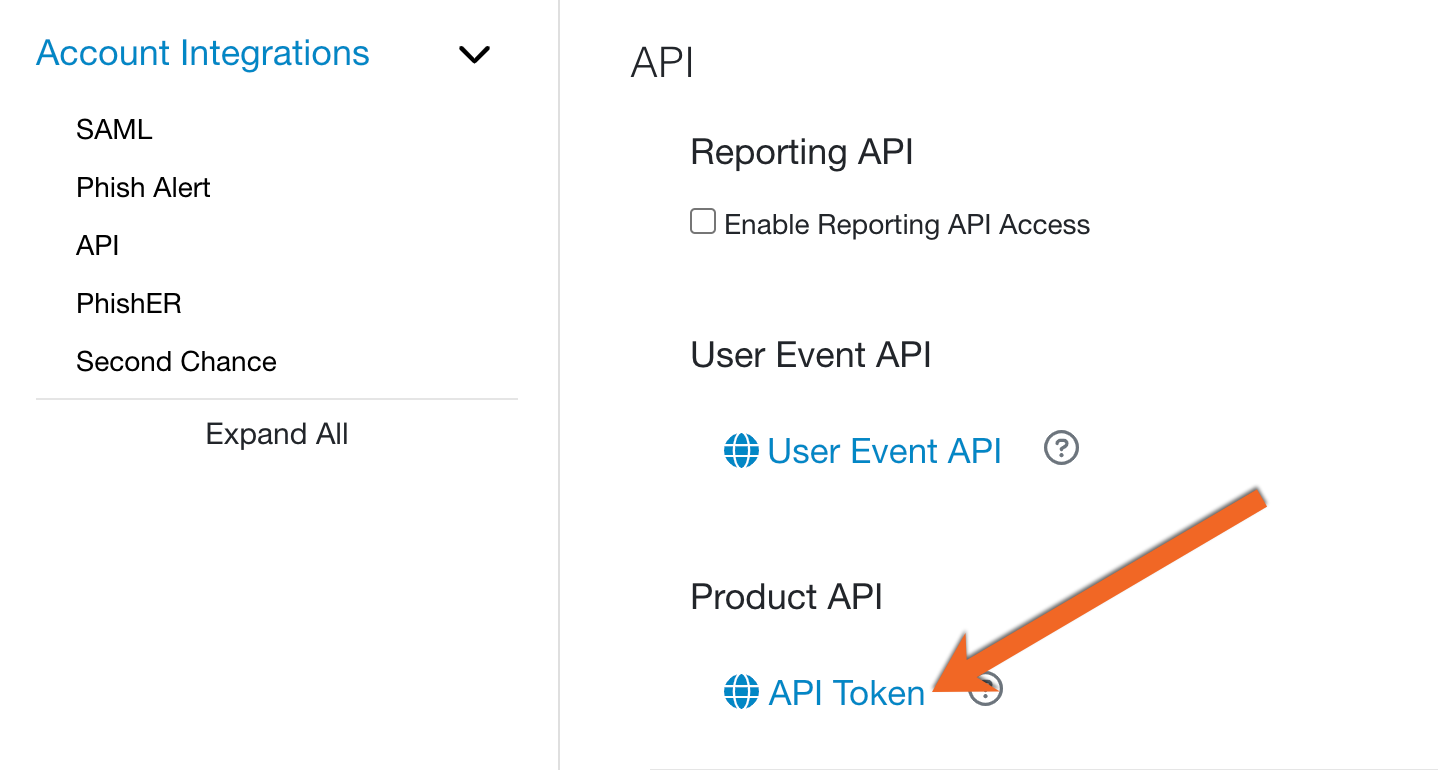Go to Phish Alert in the sidebar
The height and width of the screenshot is (770, 1438).
click(x=143, y=188)
